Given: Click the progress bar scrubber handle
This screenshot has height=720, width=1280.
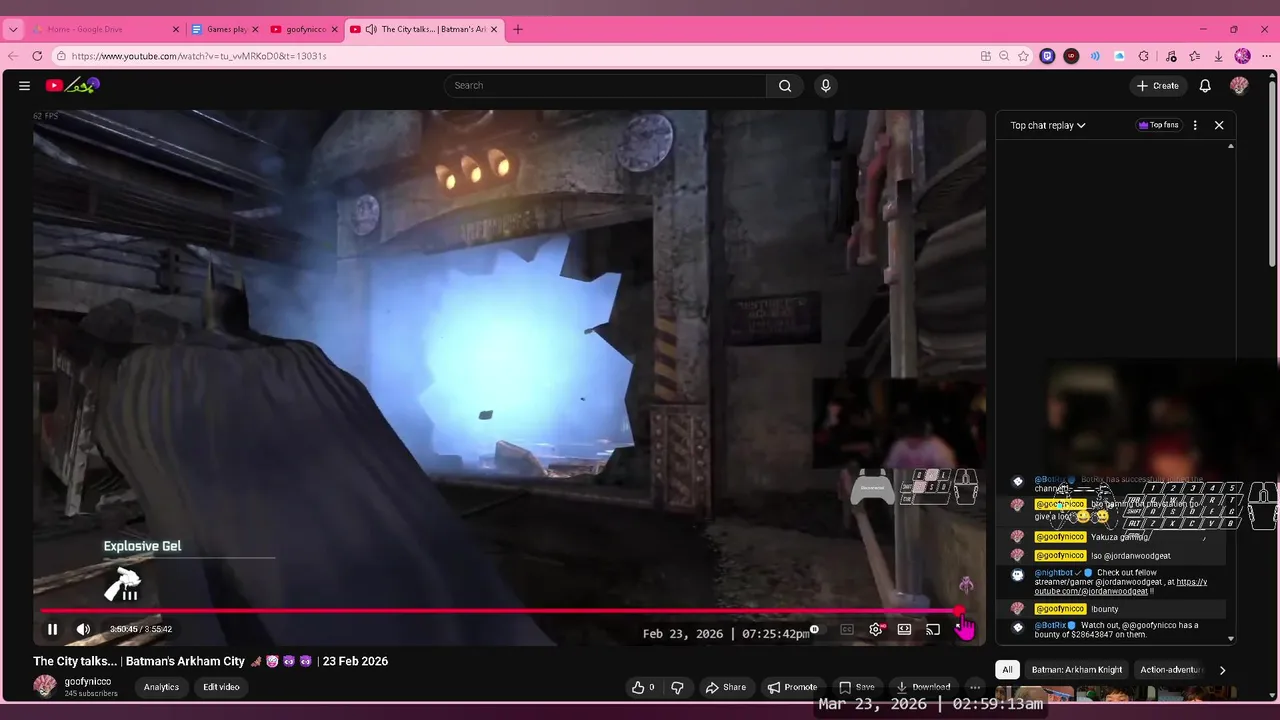Looking at the screenshot, I should [960, 610].
